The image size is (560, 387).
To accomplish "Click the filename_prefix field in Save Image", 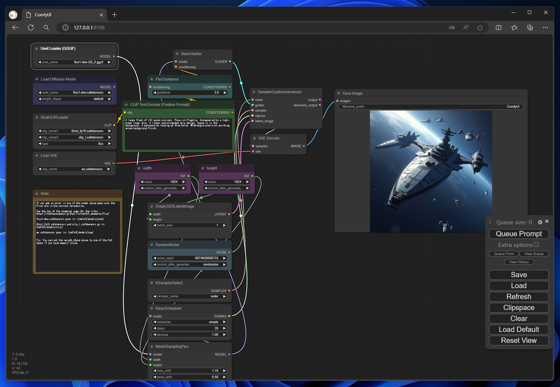I will tap(431, 106).
